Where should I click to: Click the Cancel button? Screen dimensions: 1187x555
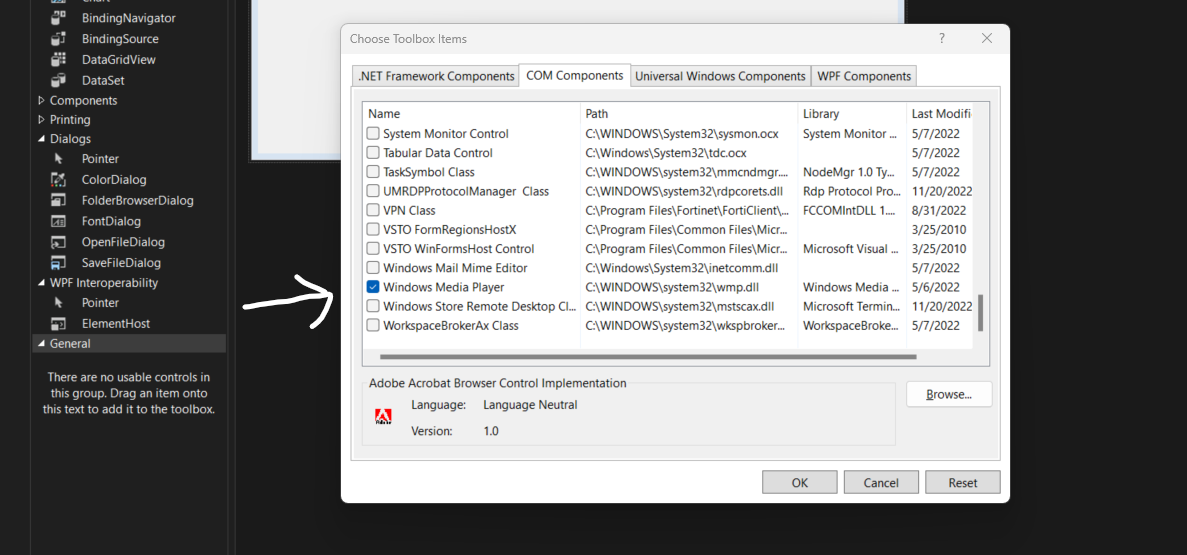tap(881, 482)
